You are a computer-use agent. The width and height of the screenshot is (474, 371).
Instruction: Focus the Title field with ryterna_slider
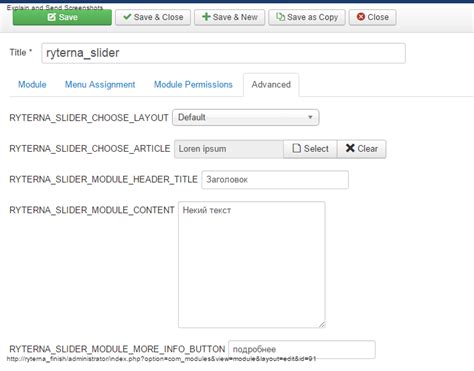tap(223, 53)
